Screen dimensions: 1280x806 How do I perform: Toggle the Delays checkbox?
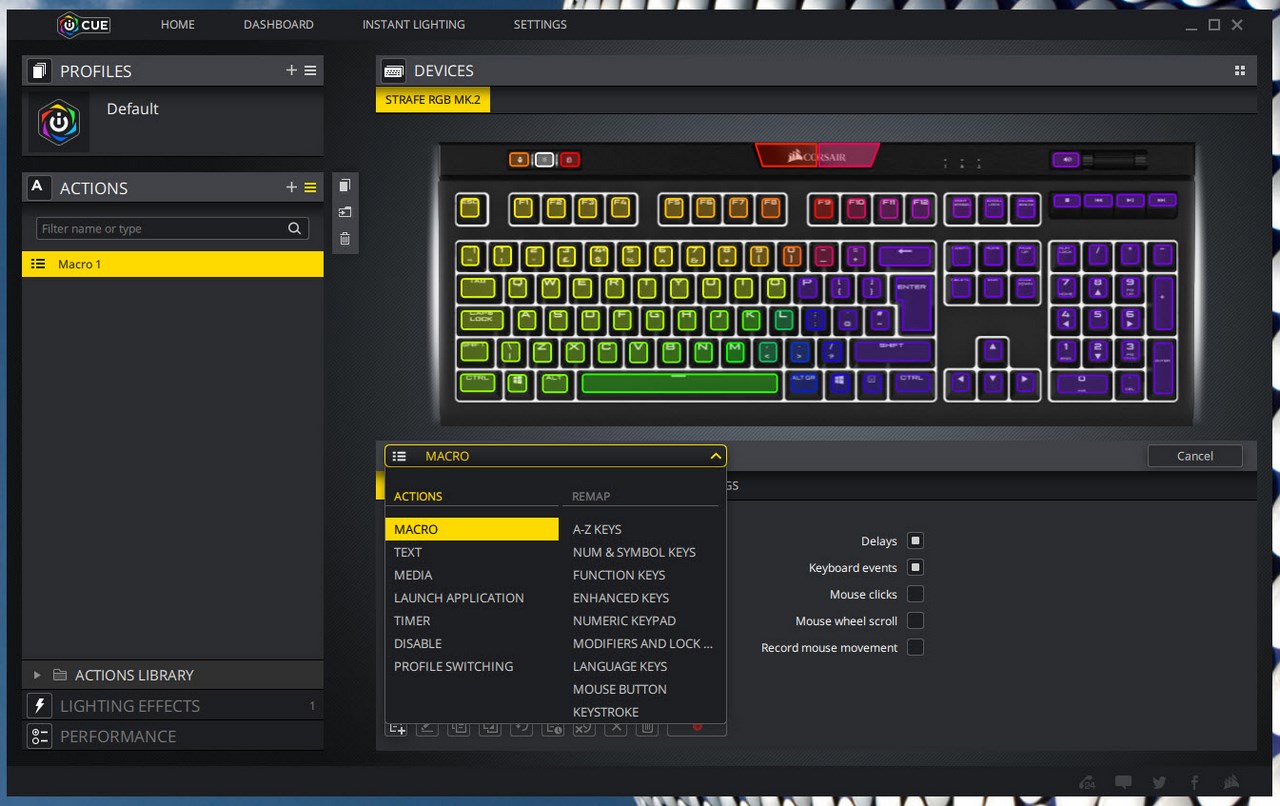click(915, 541)
